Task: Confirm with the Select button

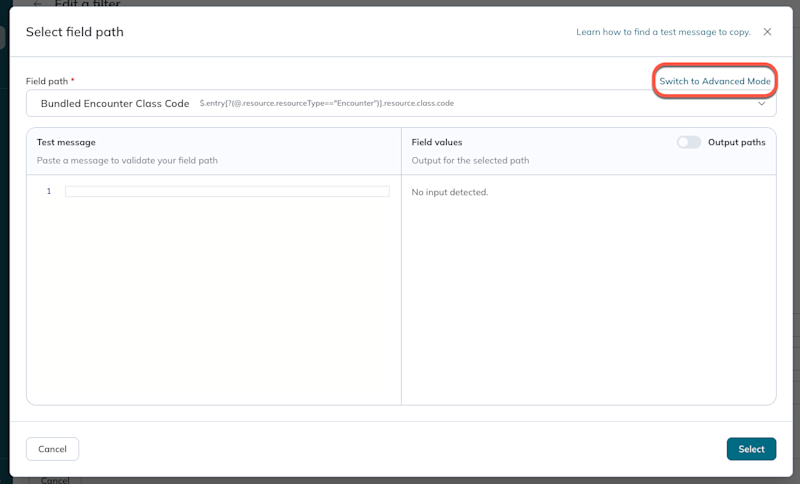Action: coord(751,449)
